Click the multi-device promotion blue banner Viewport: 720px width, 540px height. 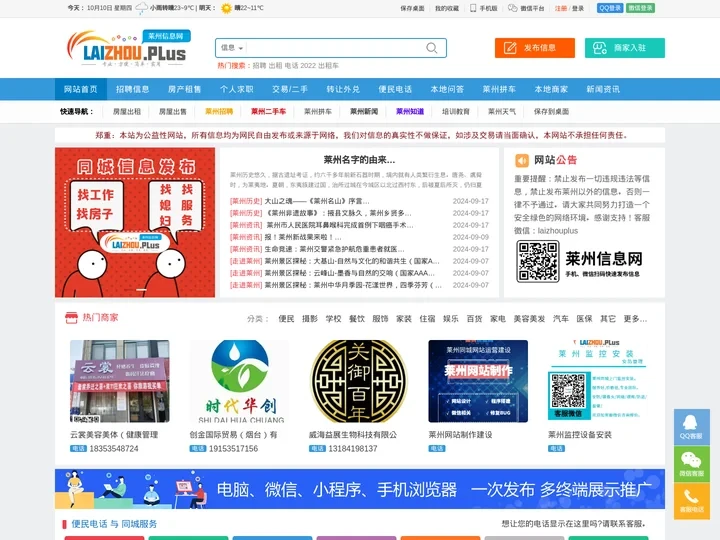[x=360, y=489]
